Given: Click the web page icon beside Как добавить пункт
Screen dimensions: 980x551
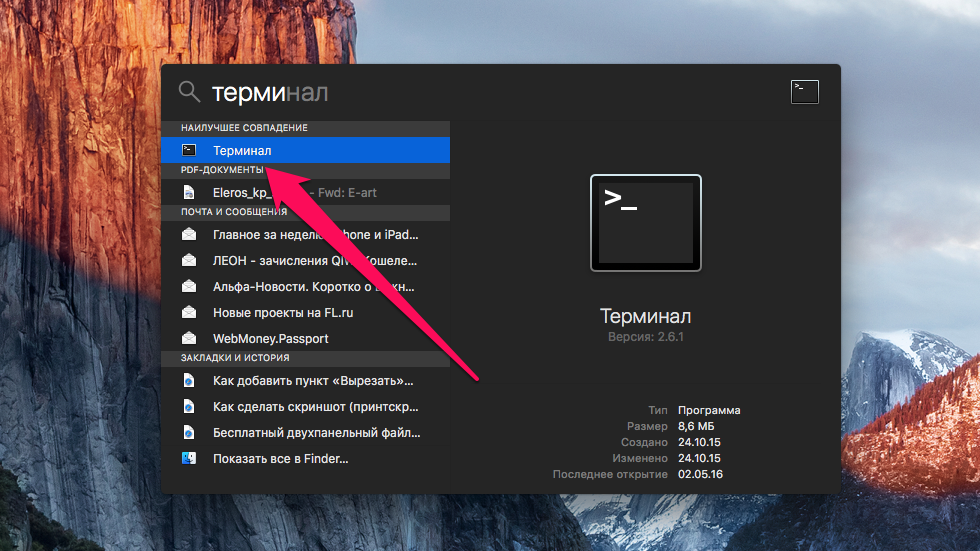Looking at the screenshot, I should (x=189, y=380).
